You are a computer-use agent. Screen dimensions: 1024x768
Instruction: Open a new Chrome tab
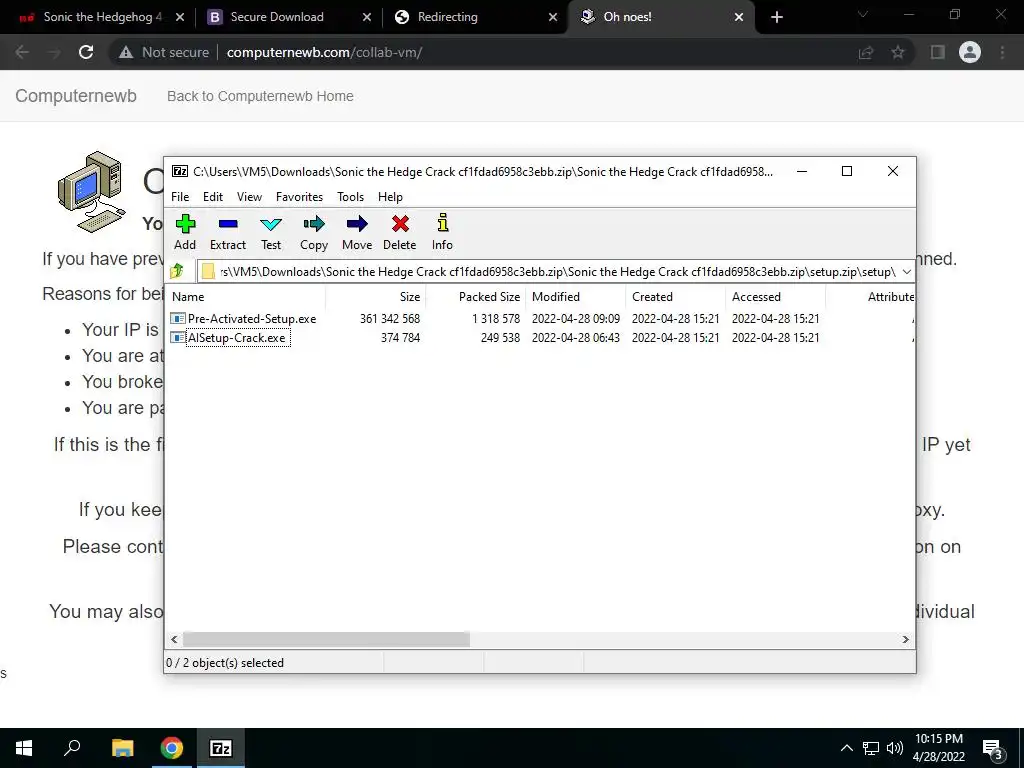pos(776,17)
